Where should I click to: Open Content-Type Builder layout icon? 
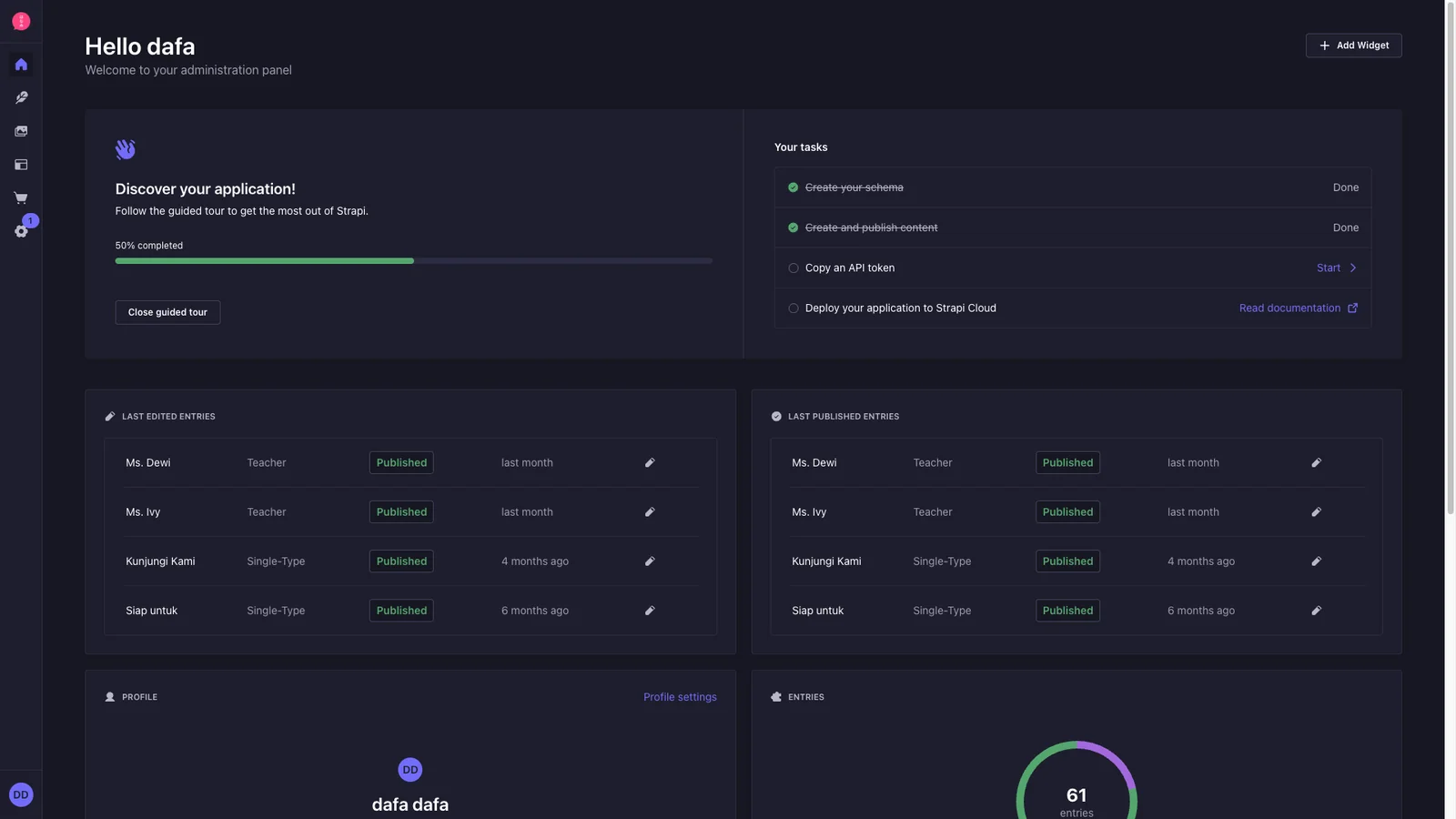21,165
